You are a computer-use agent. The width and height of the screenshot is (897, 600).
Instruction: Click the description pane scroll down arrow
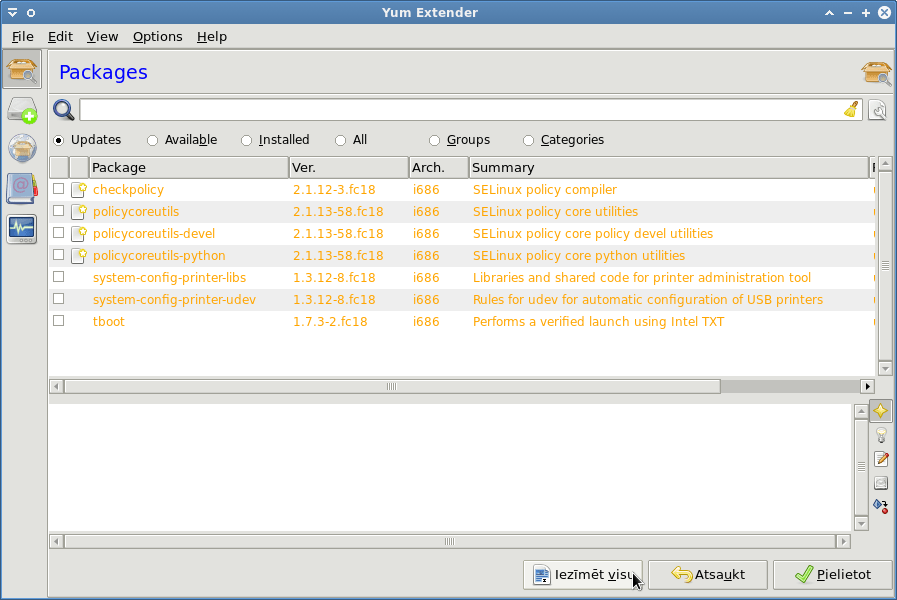pyautogui.click(x=861, y=523)
